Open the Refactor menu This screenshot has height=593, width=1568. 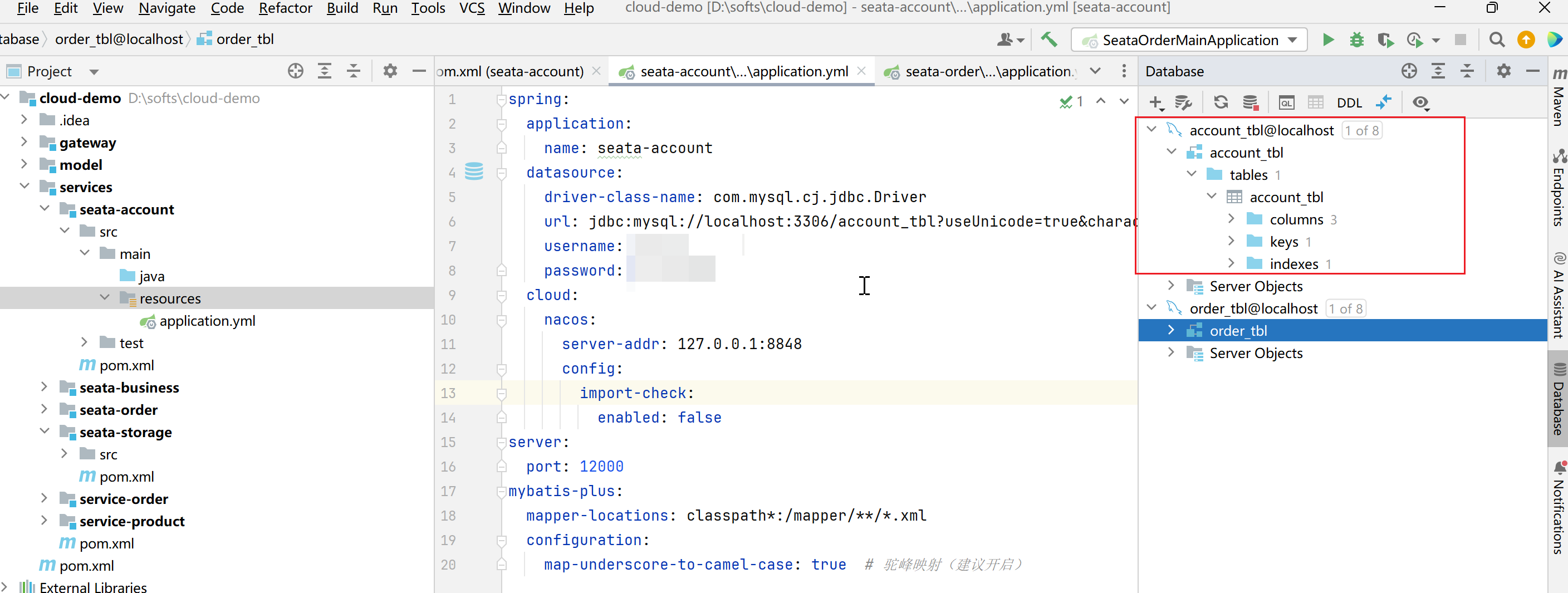(x=285, y=8)
